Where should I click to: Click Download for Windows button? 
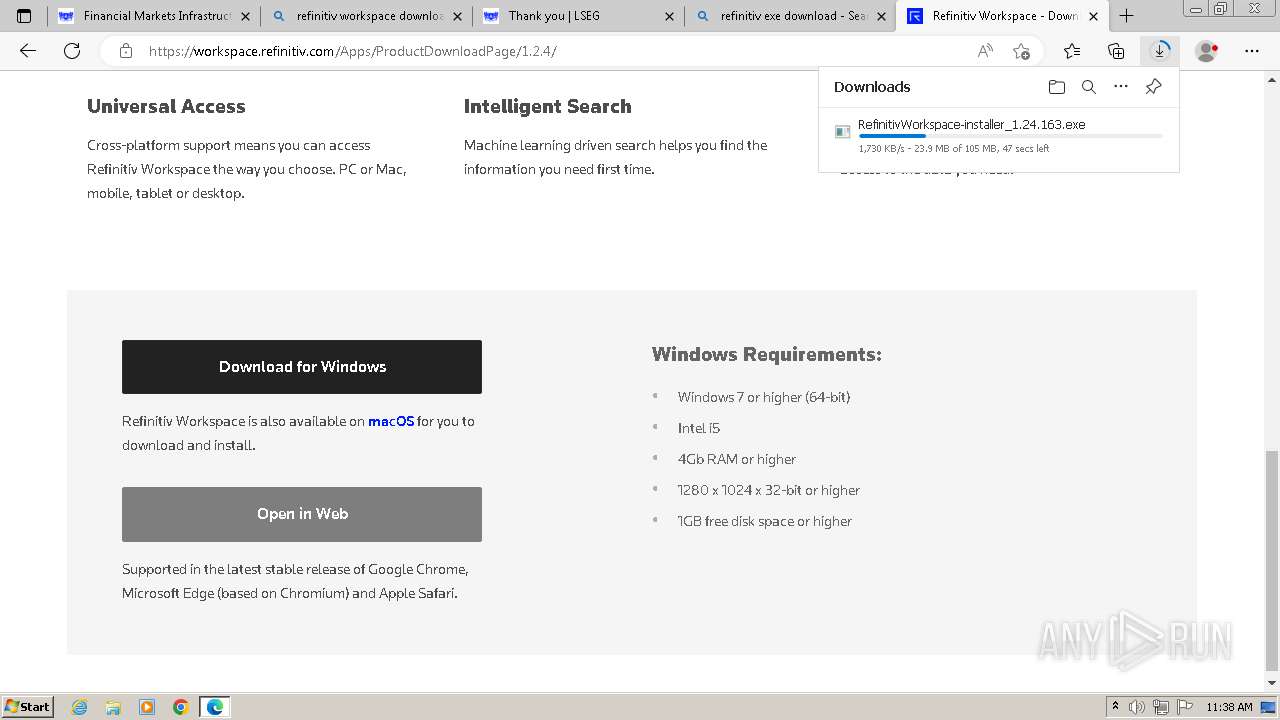pyautogui.click(x=302, y=367)
